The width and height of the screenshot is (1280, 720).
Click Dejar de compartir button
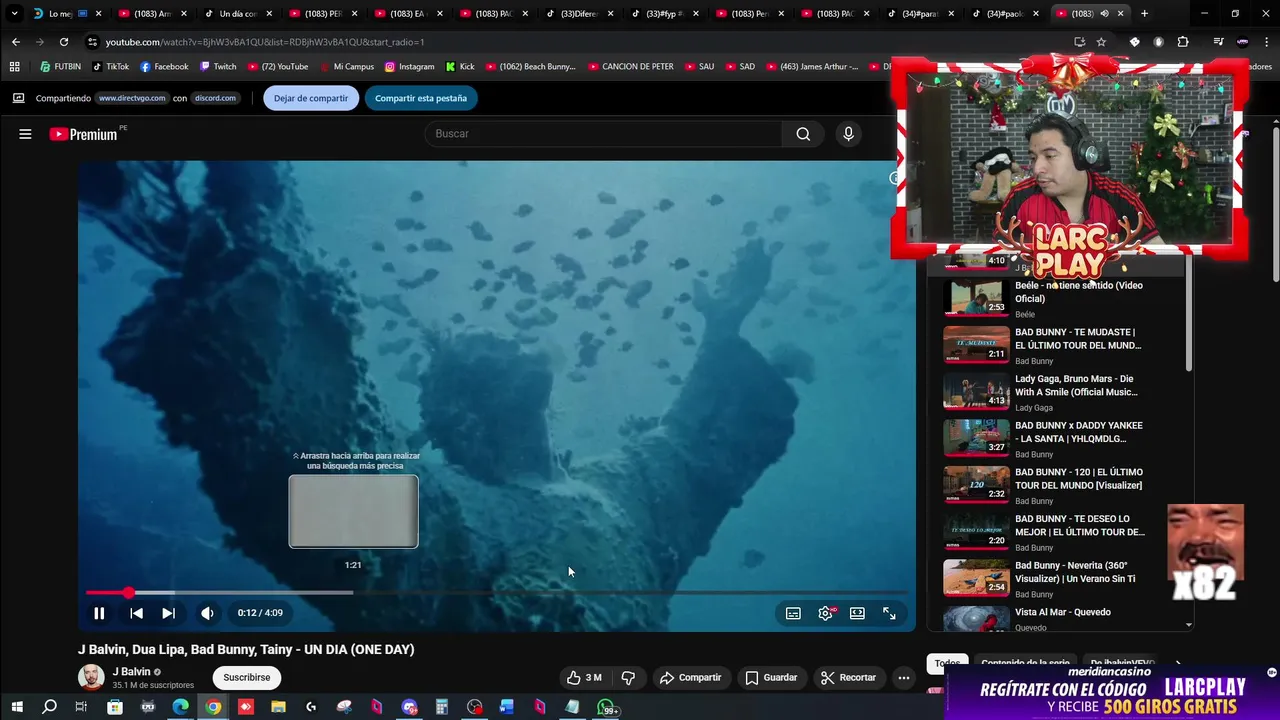click(x=311, y=98)
